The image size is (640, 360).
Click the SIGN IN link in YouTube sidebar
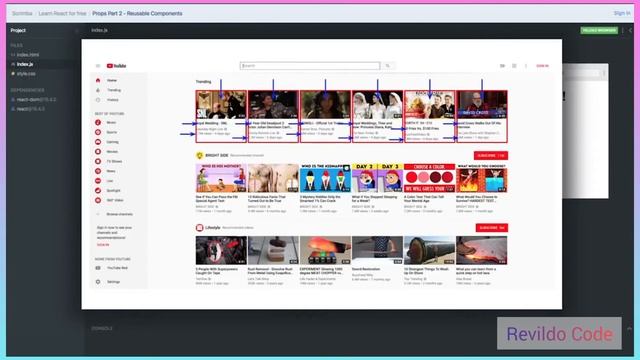click(x=103, y=245)
